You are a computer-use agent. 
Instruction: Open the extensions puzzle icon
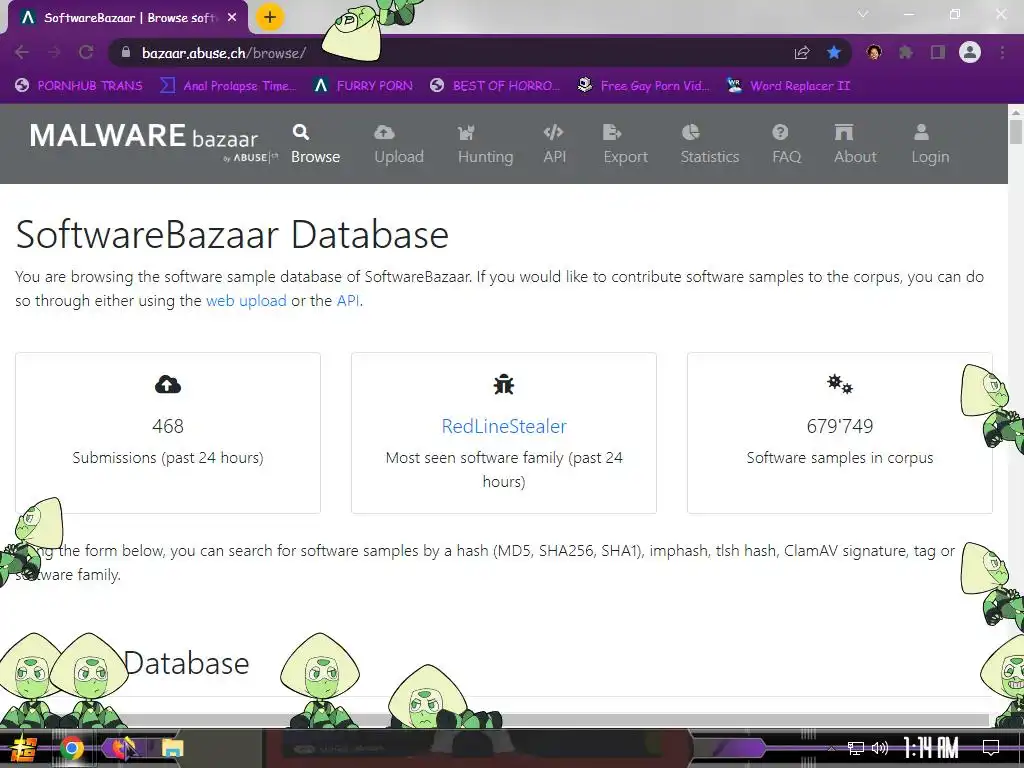pos(906,52)
